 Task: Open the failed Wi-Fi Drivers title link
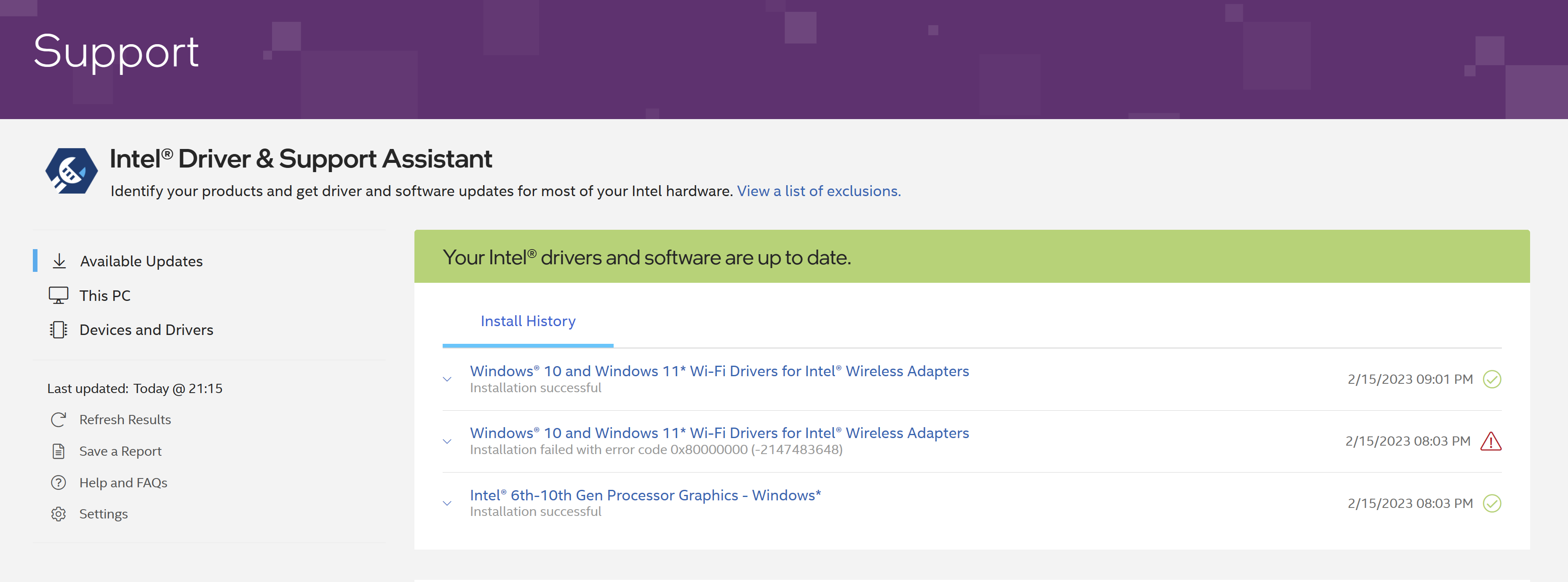point(719,433)
